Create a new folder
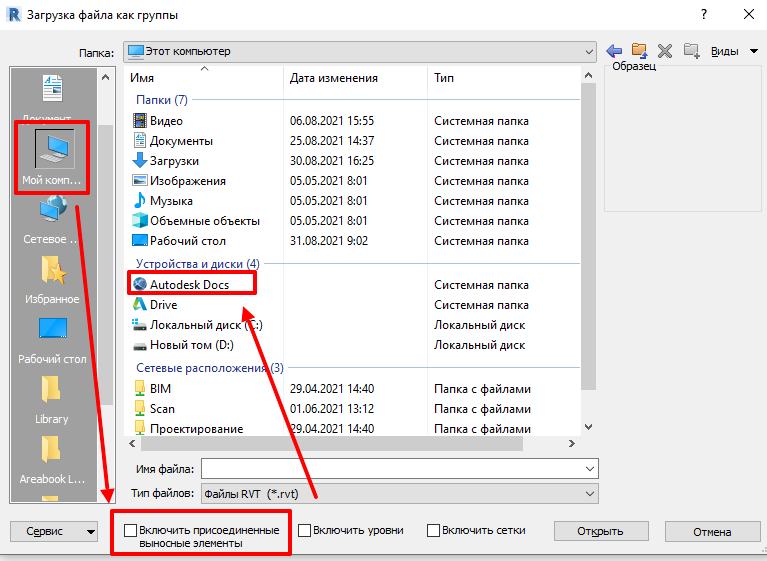The height and width of the screenshot is (561, 767). point(690,51)
